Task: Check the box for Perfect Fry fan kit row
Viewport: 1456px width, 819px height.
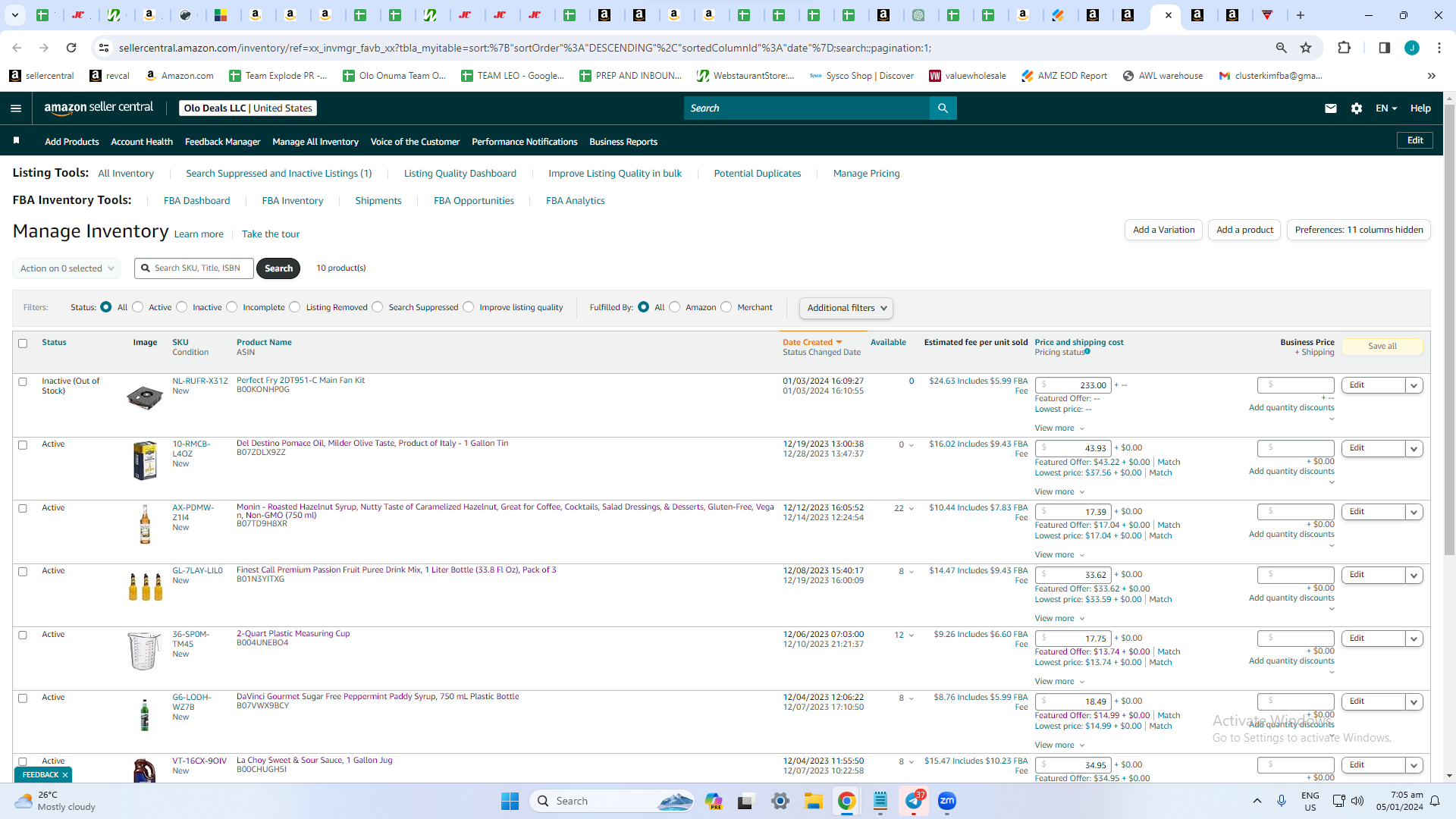Action: coord(23,382)
